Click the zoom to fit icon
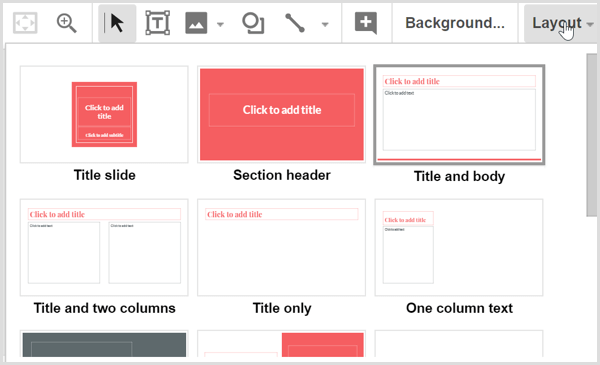This screenshot has height=365, width=600. (x=25, y=23)
